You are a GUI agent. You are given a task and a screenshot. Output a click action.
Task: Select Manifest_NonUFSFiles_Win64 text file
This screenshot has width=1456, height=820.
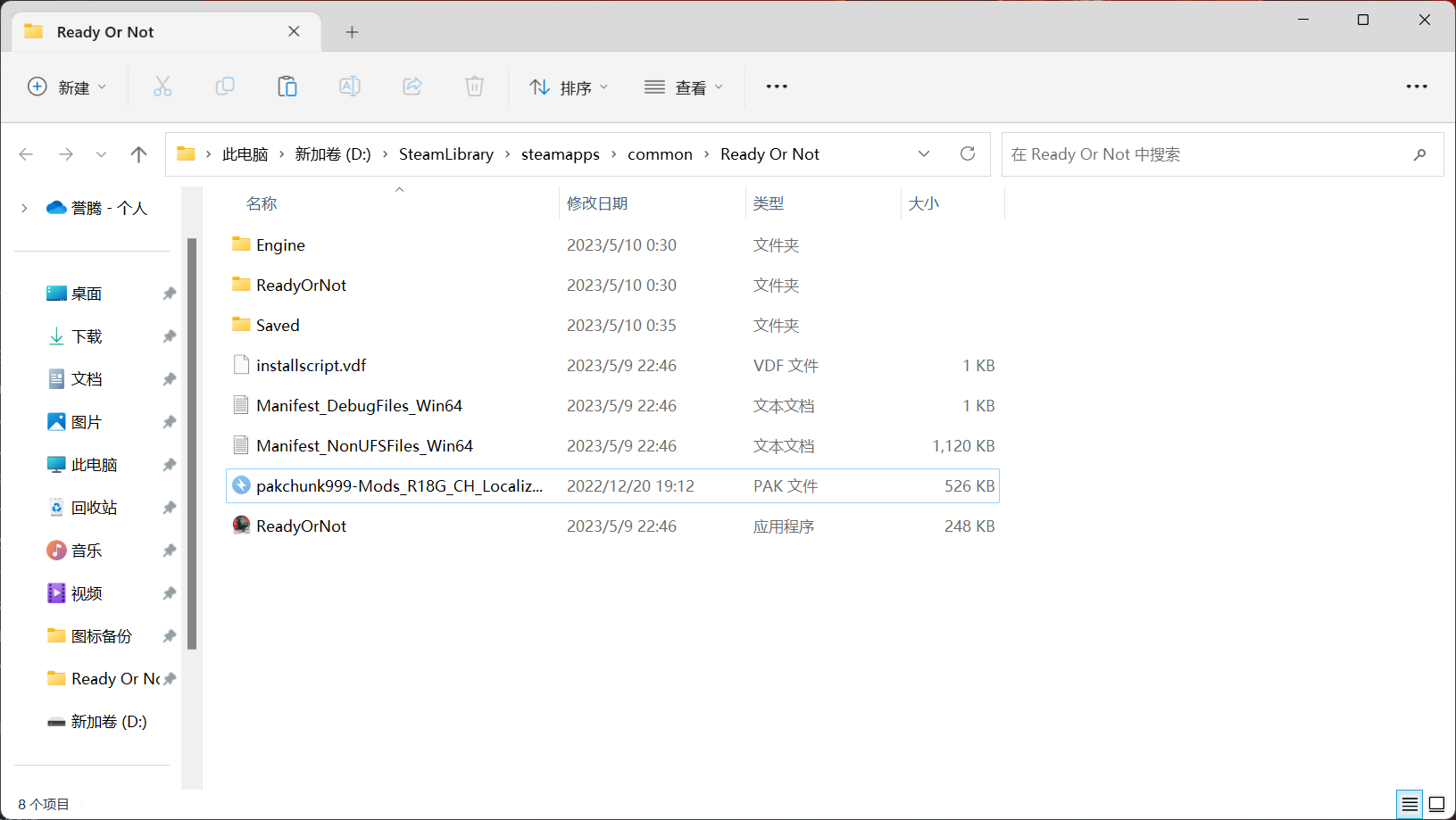point(612,445)
